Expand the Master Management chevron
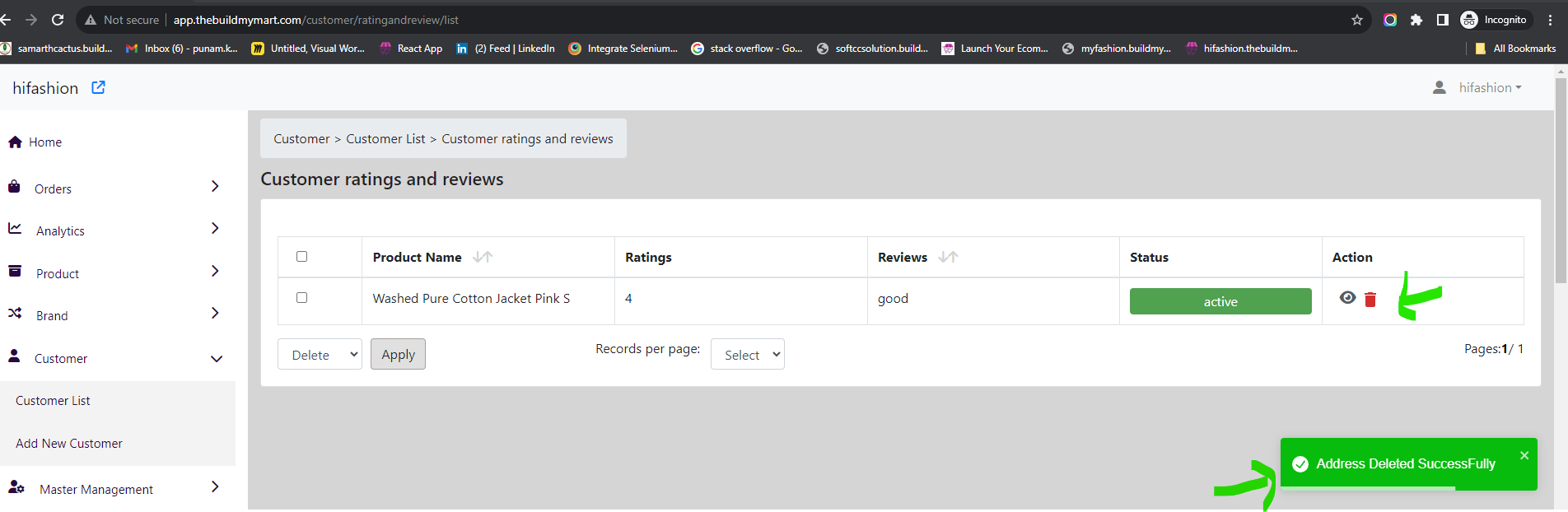 pyautogui.click(x=215, y=486)
